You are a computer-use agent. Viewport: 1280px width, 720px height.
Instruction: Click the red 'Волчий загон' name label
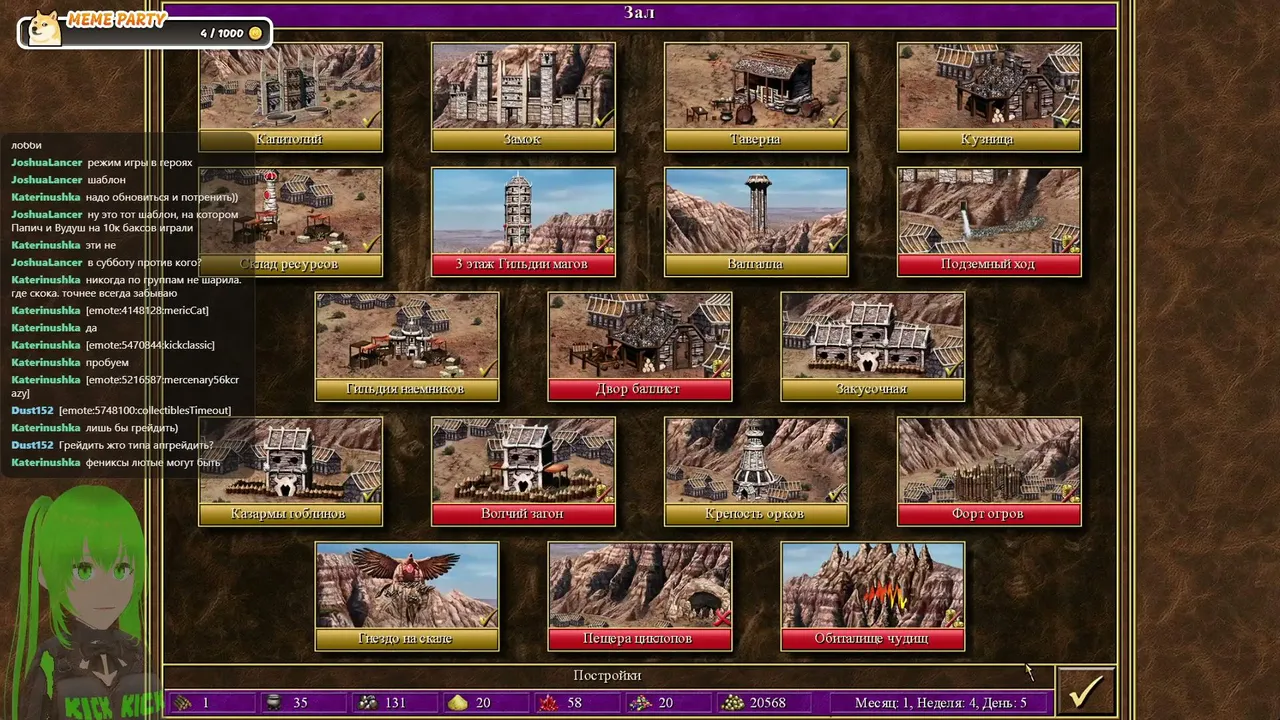523,515
